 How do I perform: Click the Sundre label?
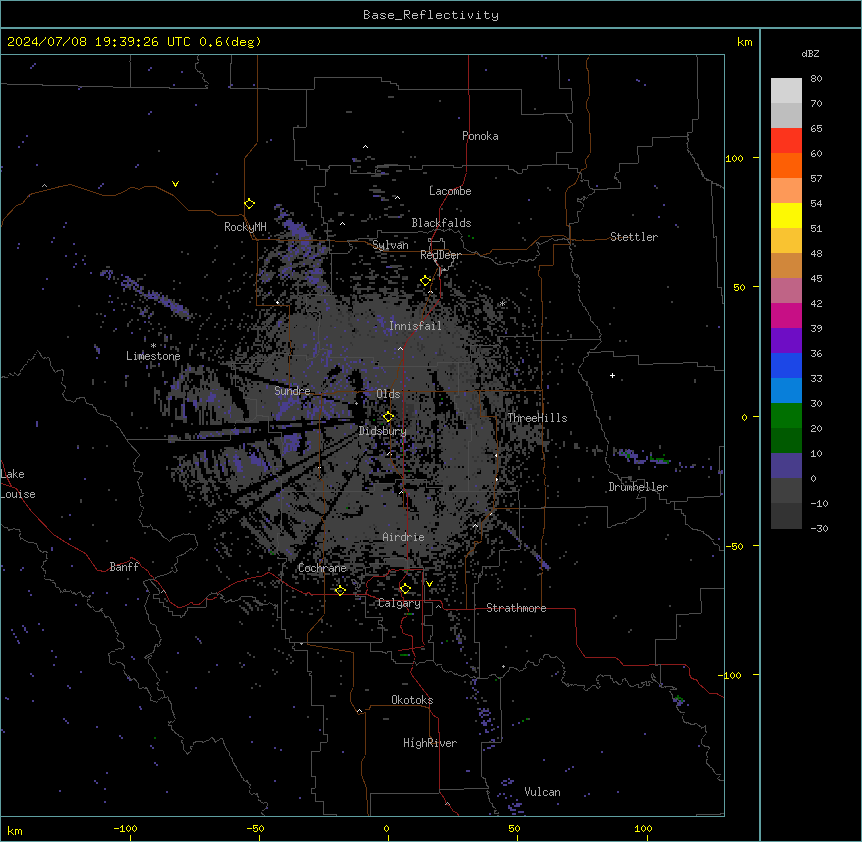[292, 391]
